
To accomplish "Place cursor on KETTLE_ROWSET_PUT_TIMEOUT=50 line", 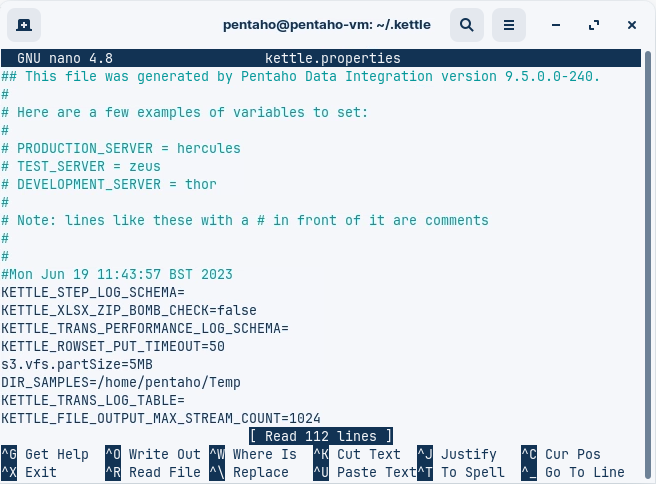I will (113, 346).
